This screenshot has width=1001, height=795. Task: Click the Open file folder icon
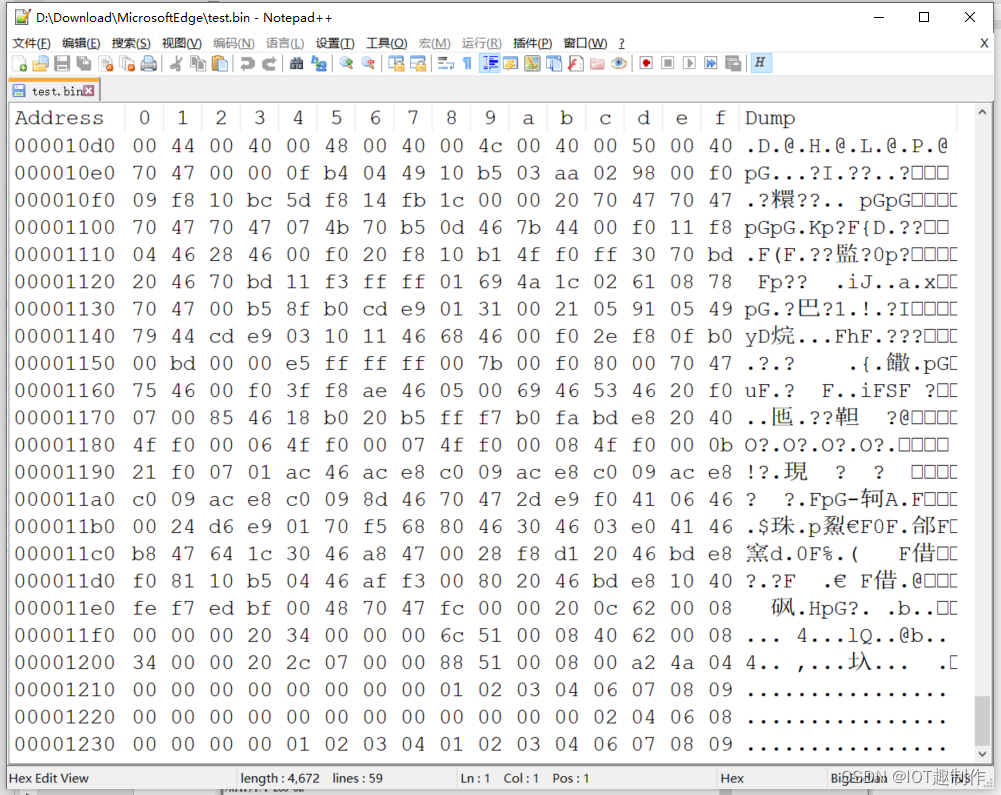pos(41,63)
